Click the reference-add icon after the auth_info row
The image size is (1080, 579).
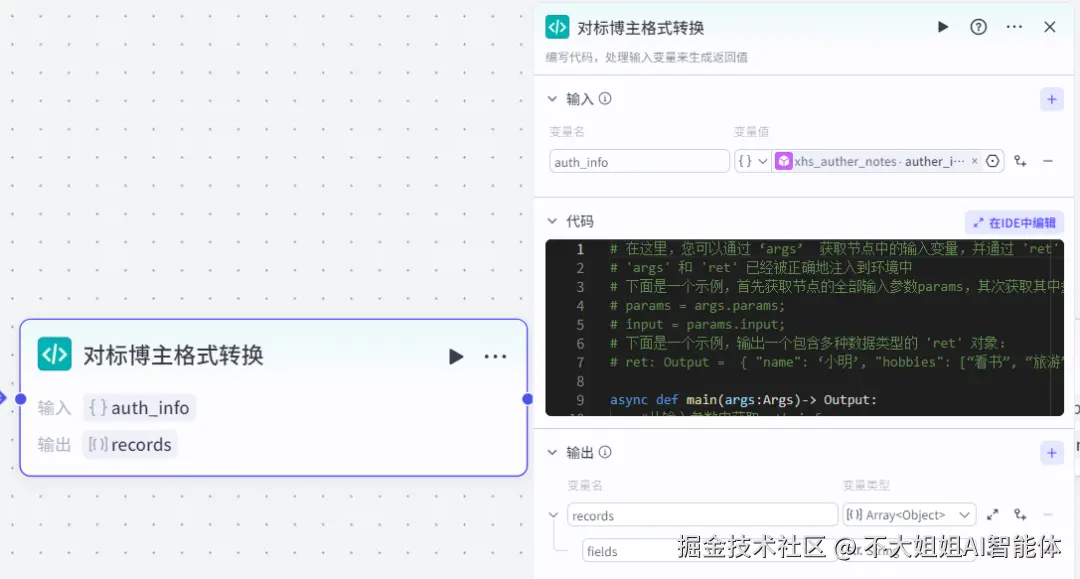coord(1019,160)
